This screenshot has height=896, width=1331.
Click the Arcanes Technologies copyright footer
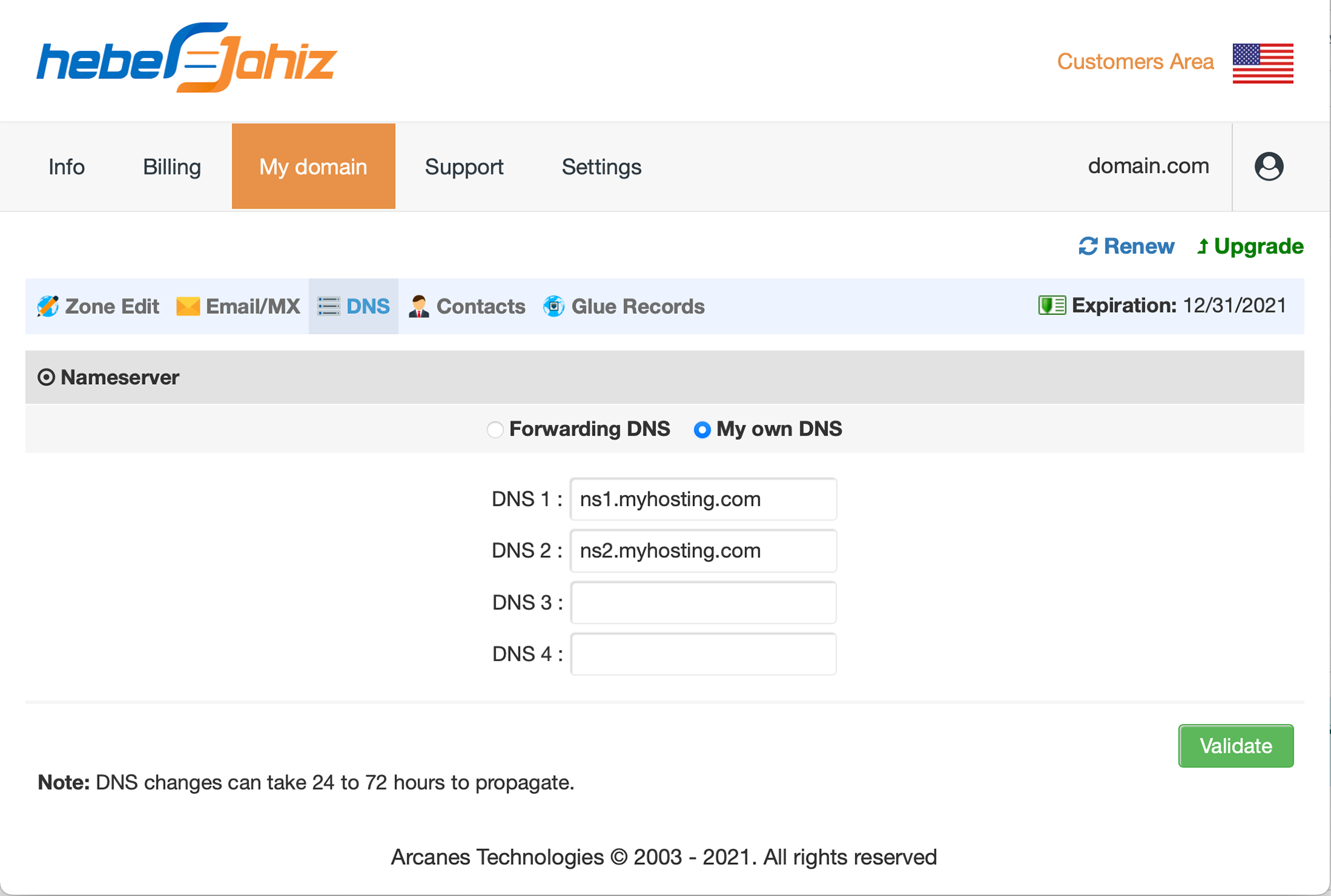[664, 857]
